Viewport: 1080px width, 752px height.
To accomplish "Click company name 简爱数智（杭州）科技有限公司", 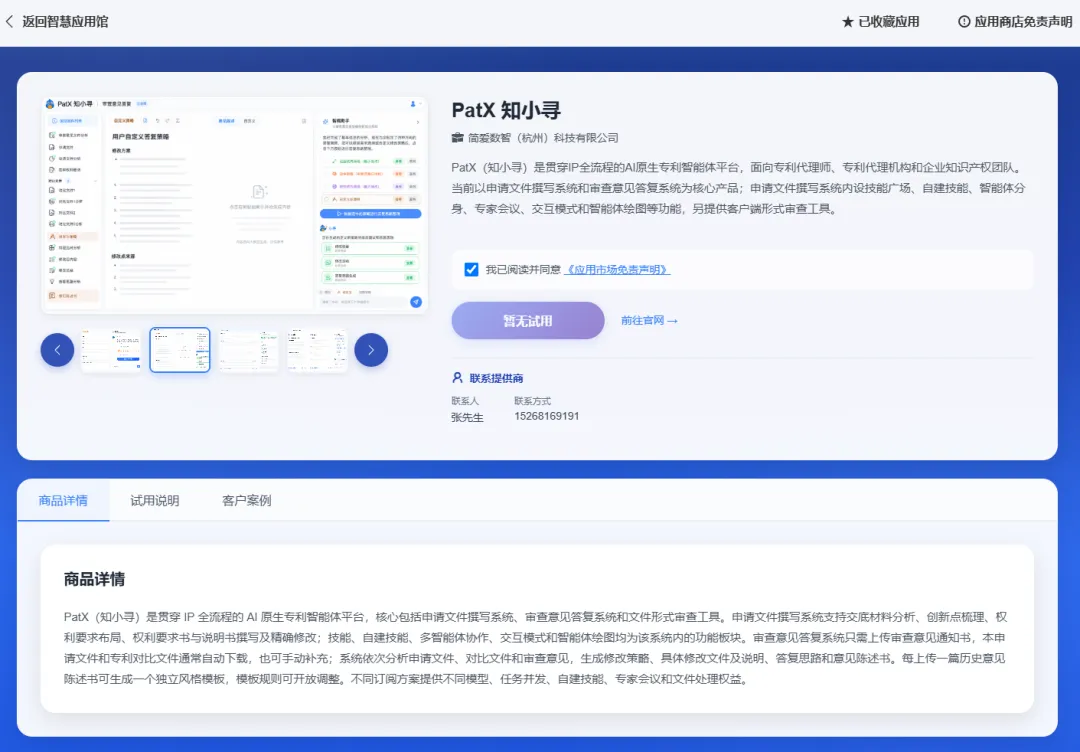I will [543, 138].
